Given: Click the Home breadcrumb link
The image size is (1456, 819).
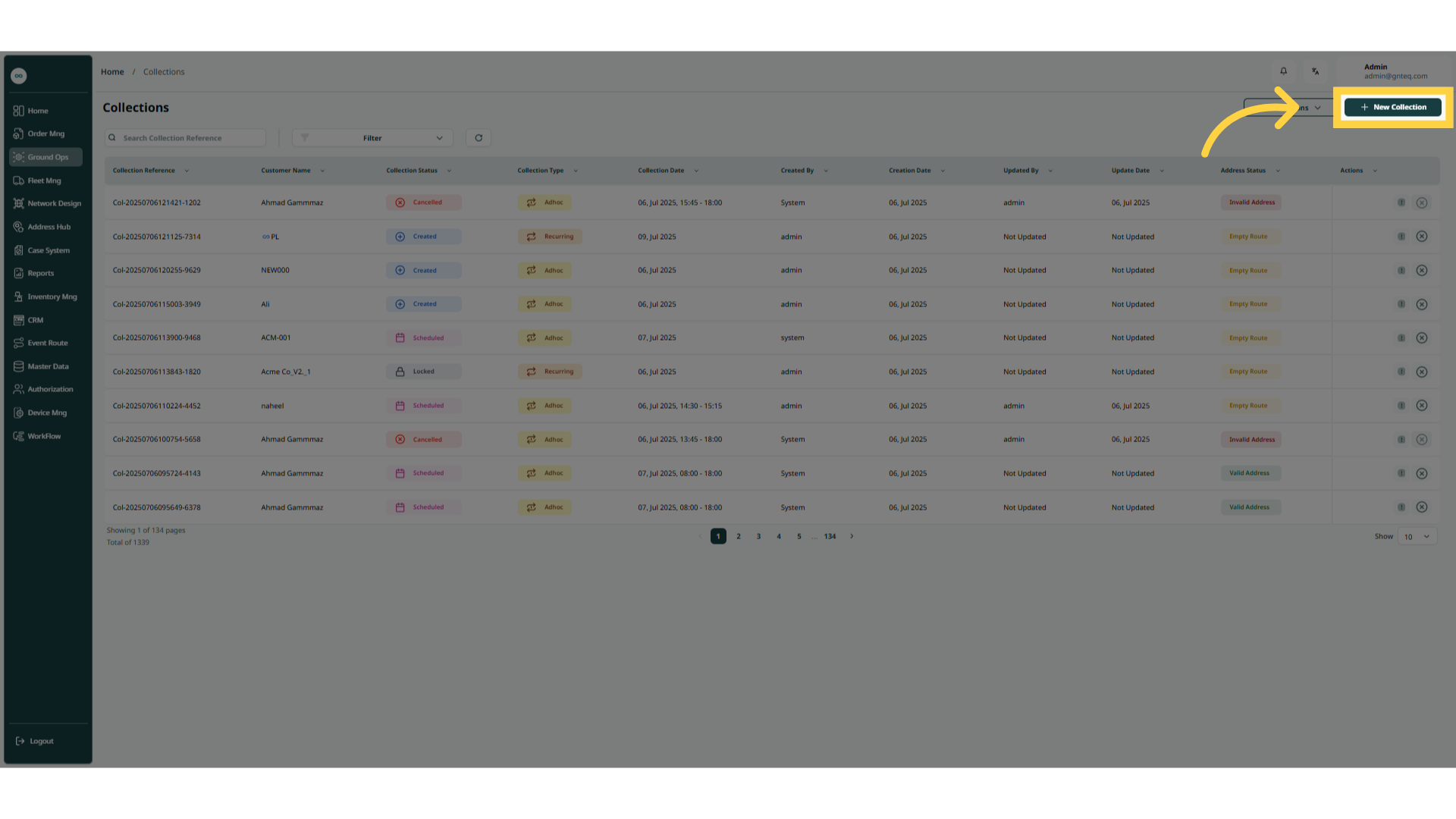Looking at the screenshot, I should (112, 72).
